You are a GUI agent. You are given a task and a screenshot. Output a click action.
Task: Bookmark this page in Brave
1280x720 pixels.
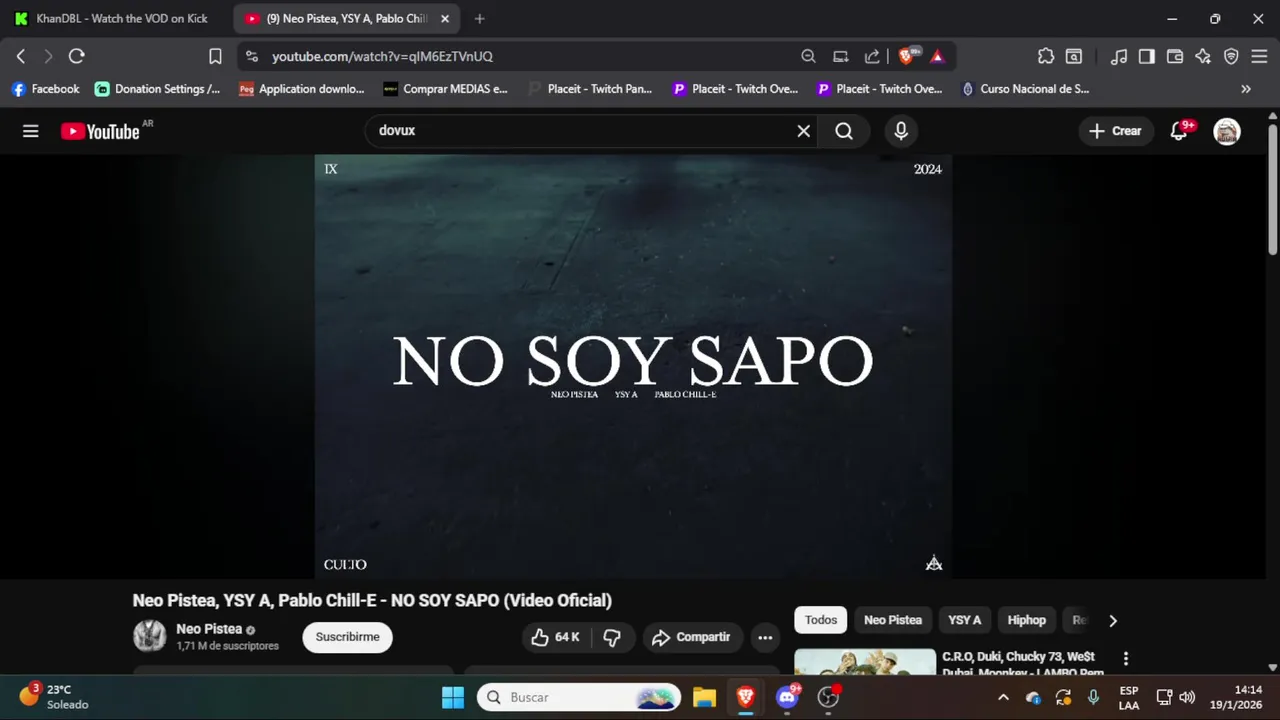pyautogui.click(x=215, y=56)
